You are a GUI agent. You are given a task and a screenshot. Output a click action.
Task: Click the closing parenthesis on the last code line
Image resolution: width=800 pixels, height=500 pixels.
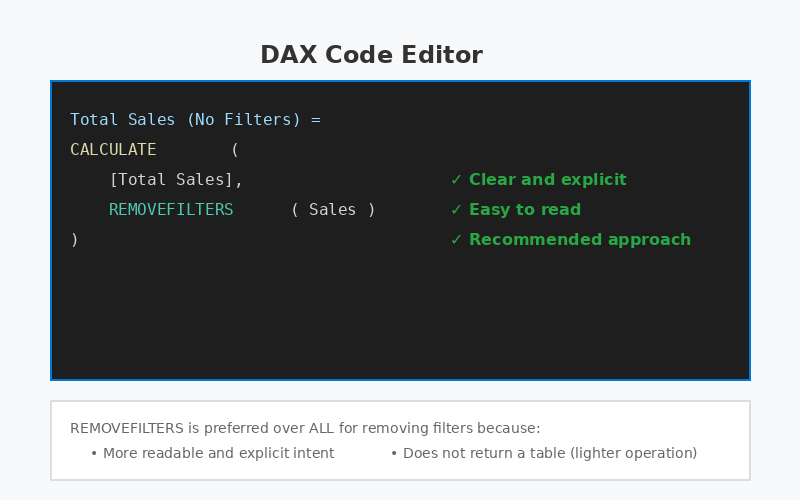pyautogui.click(x=74, y=240)
